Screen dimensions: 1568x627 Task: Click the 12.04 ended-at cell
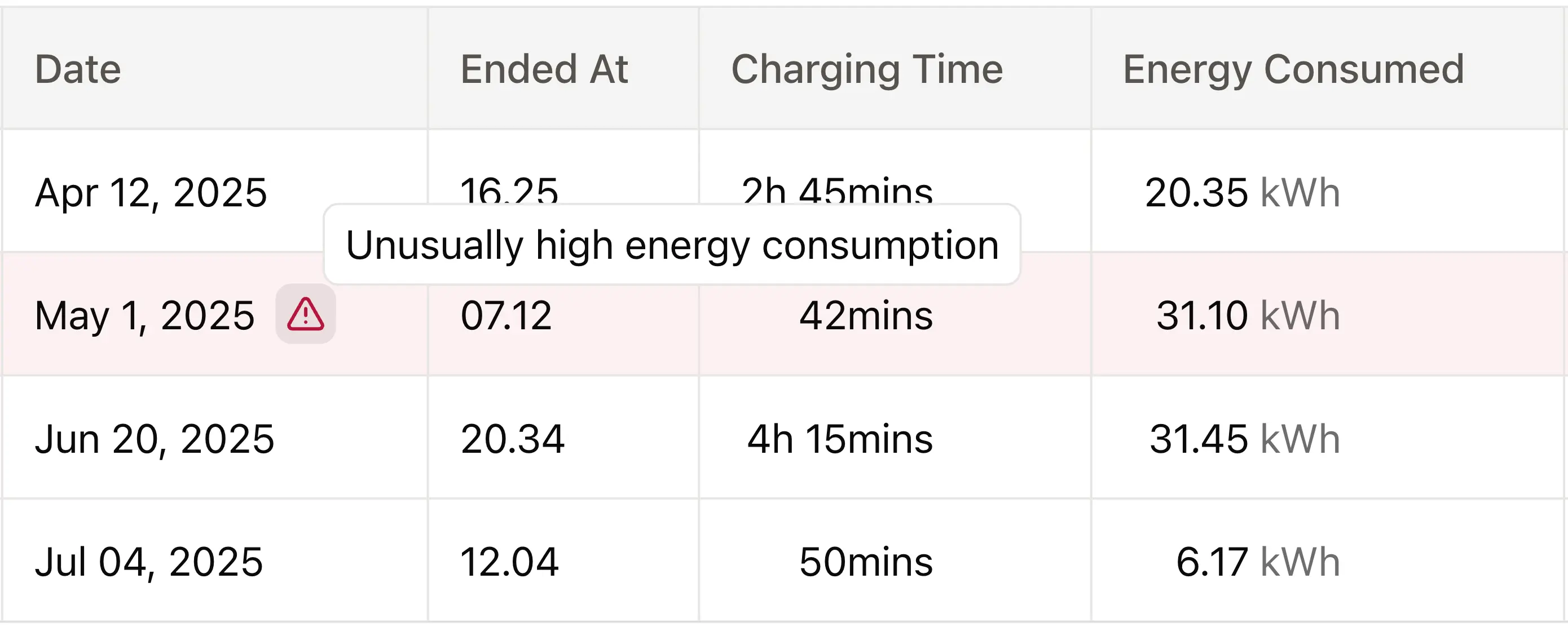509,562
